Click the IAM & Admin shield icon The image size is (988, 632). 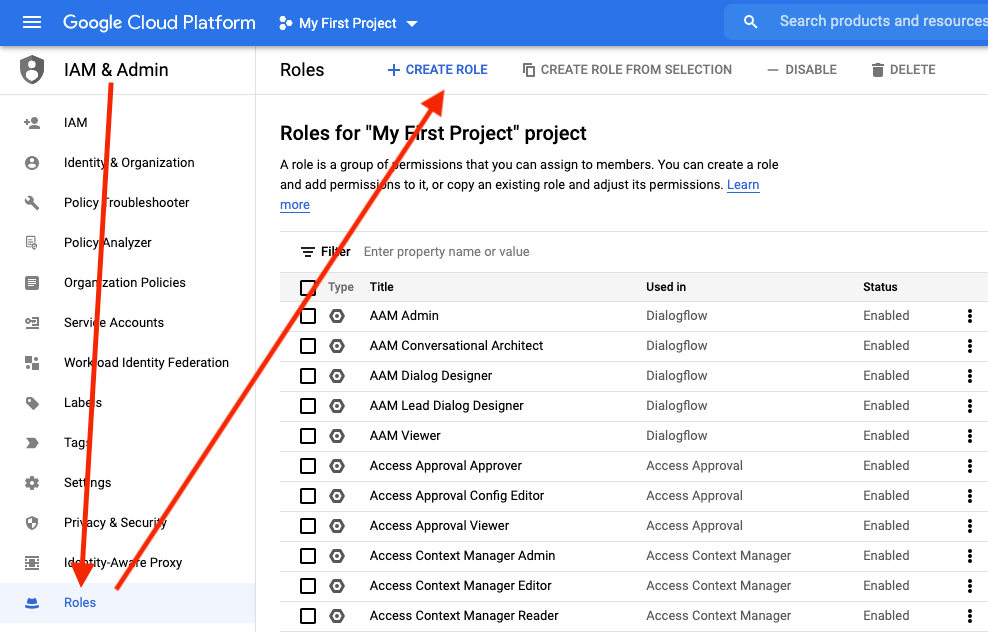tap(32, 70)
